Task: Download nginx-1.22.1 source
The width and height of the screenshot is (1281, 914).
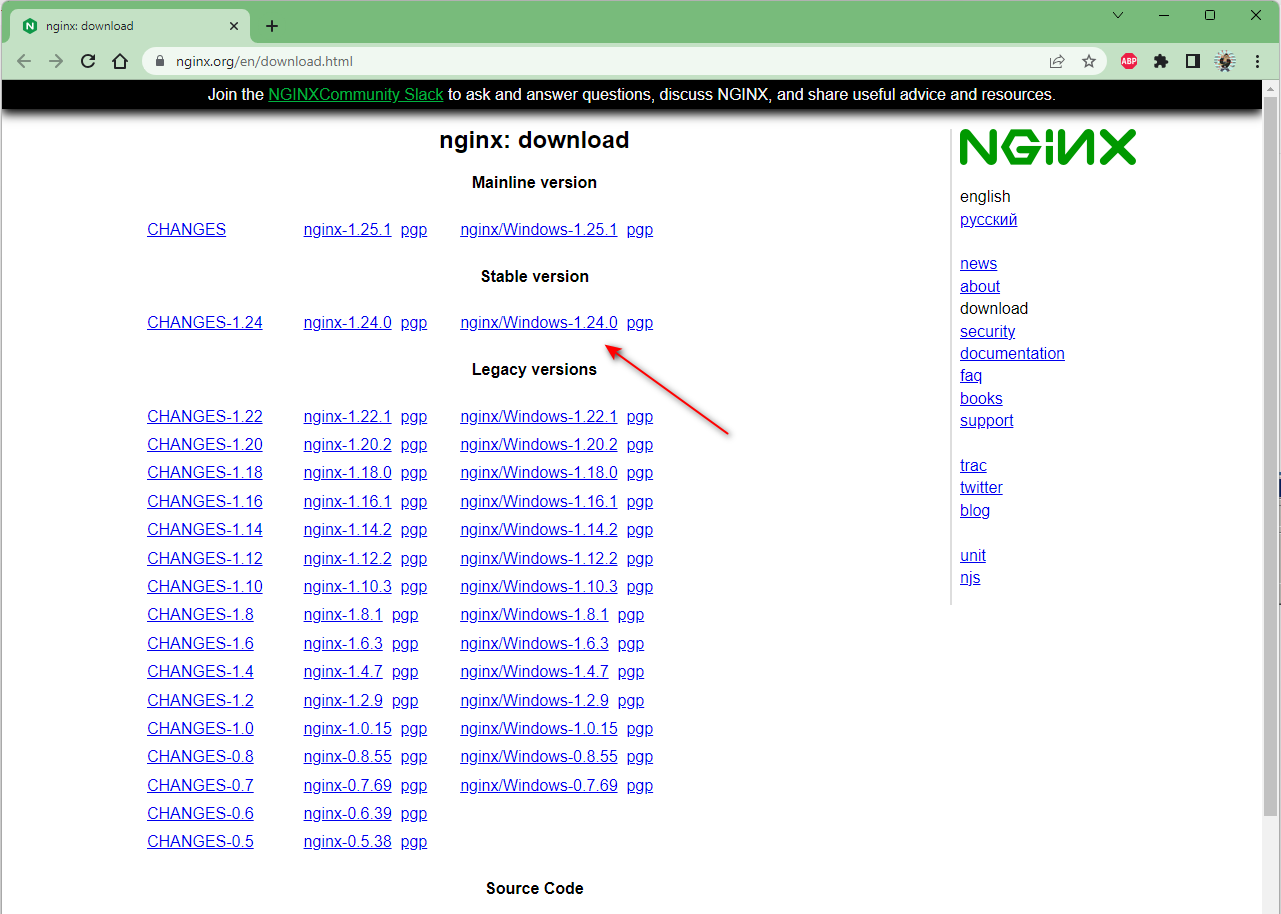Action: (347, 416)
